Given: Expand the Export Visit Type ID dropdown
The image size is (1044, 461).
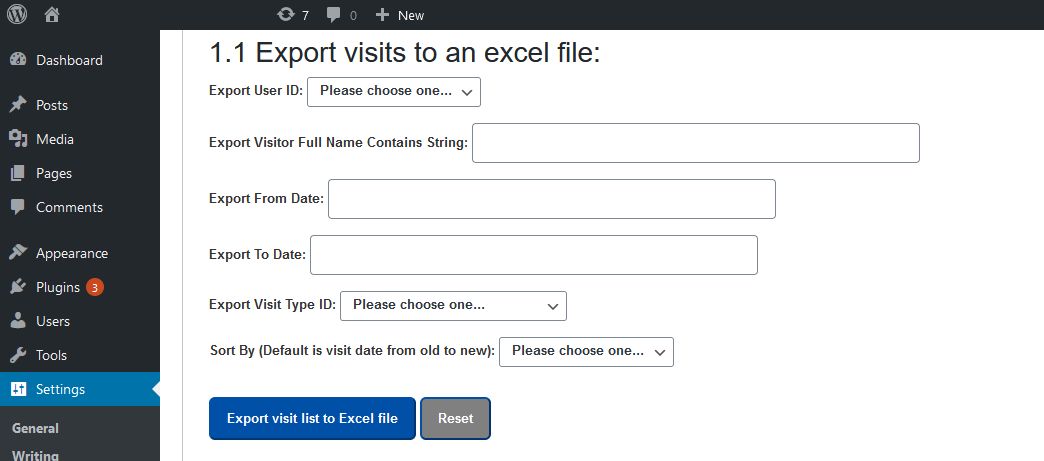Looking at the screenshot, I should click(x=453, y=306).
